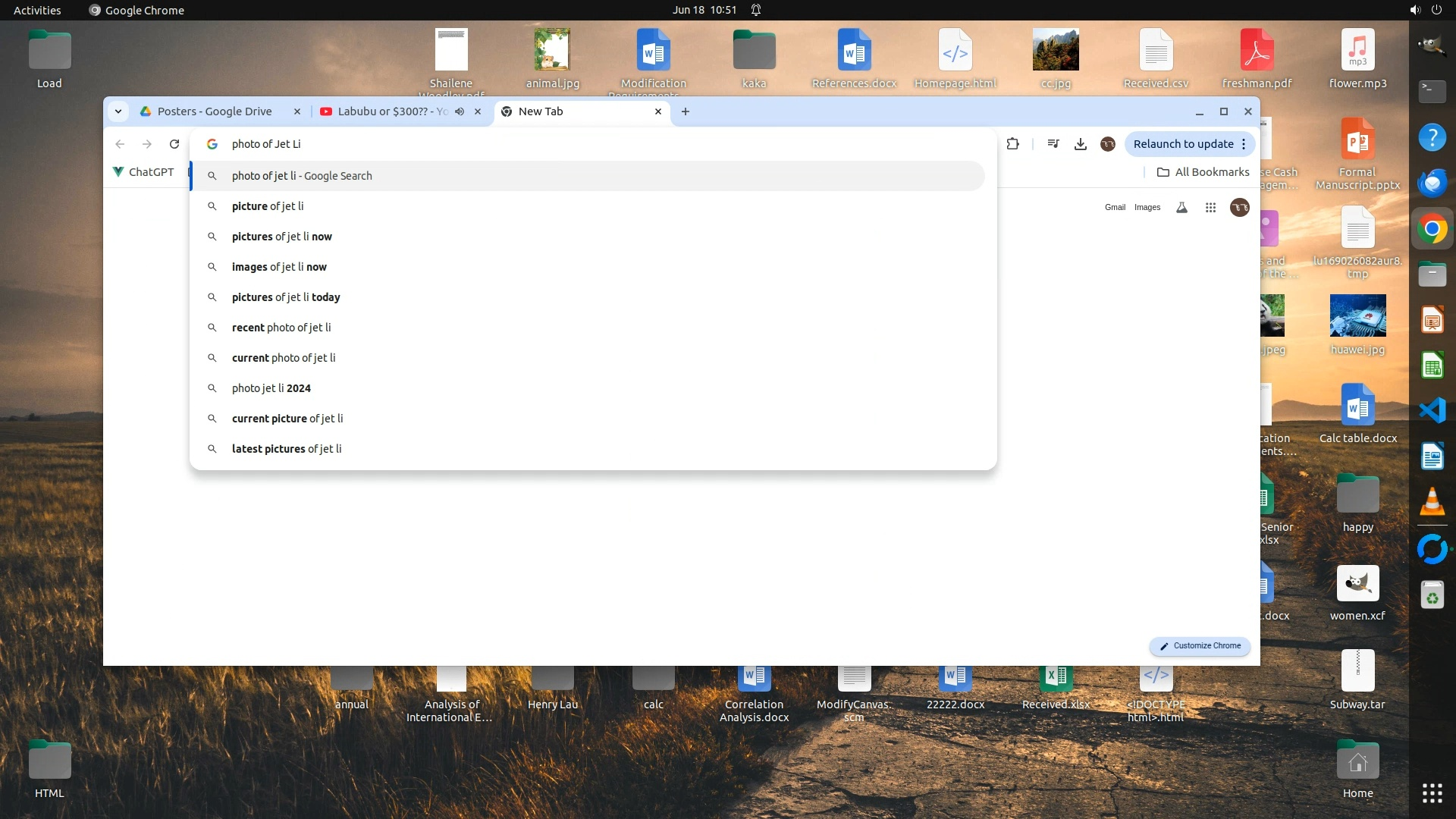This screenshot has height=819, width=1456.
Task: Open the Relaunch to update menu dots
Action: tap(1244, 144)
